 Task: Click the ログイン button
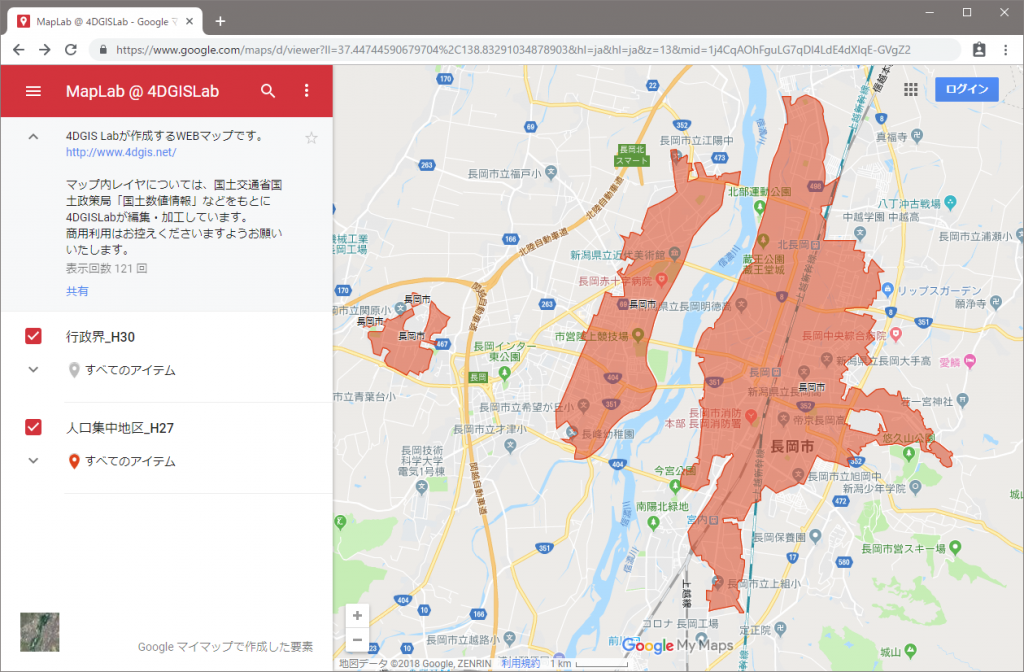click(967, 89)
